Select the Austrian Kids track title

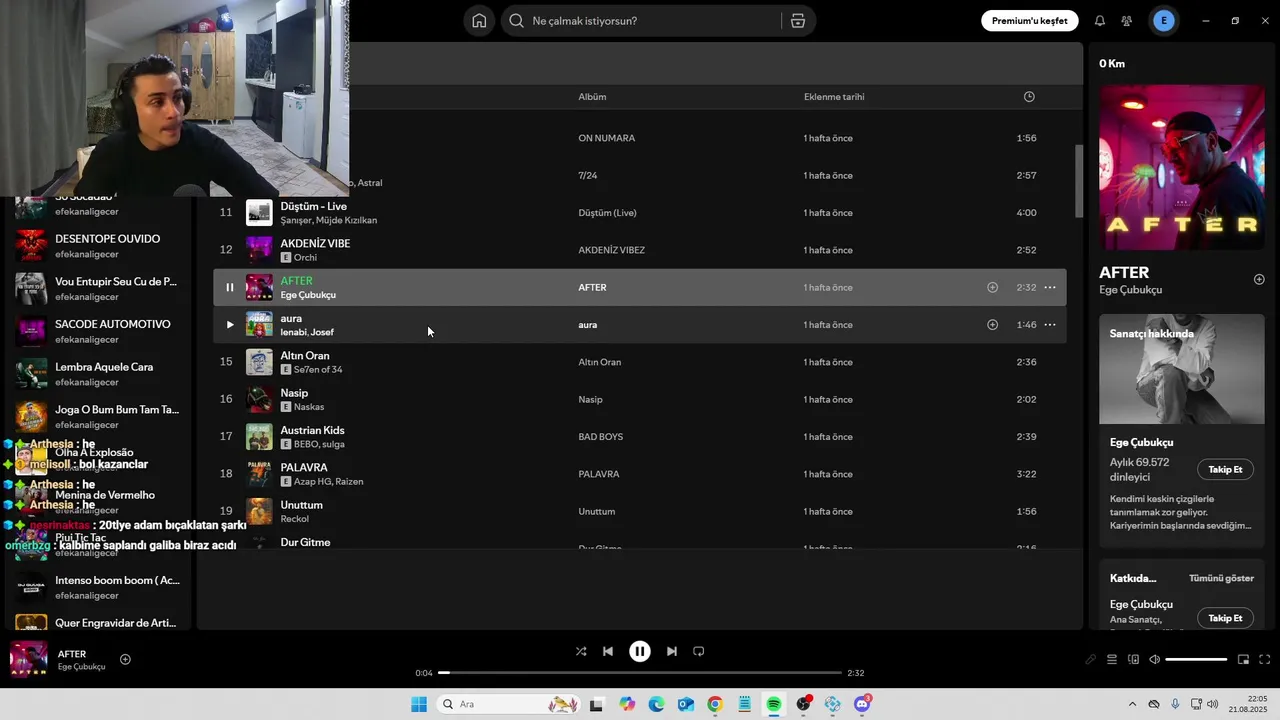coord(312,430)
